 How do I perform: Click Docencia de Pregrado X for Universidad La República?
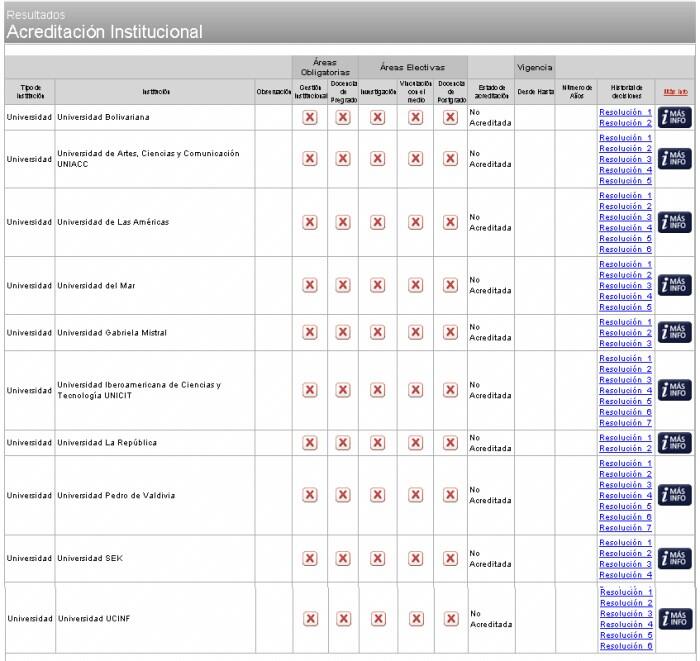[x=343, y=443]
